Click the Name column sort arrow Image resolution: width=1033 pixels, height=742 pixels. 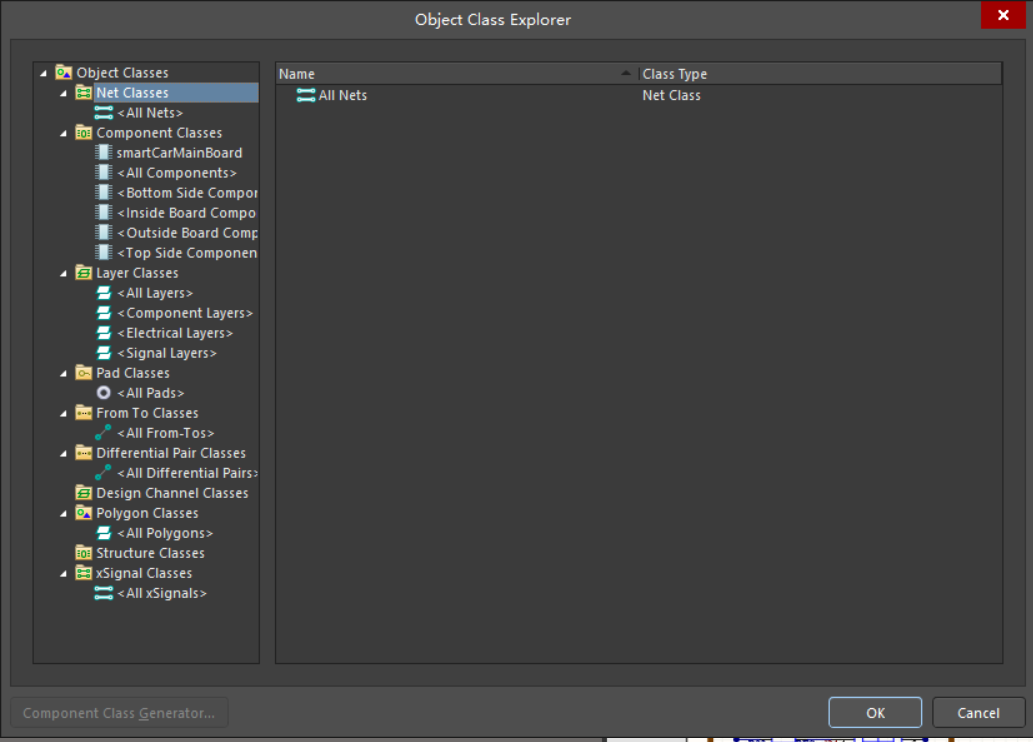tap(626, 72)
